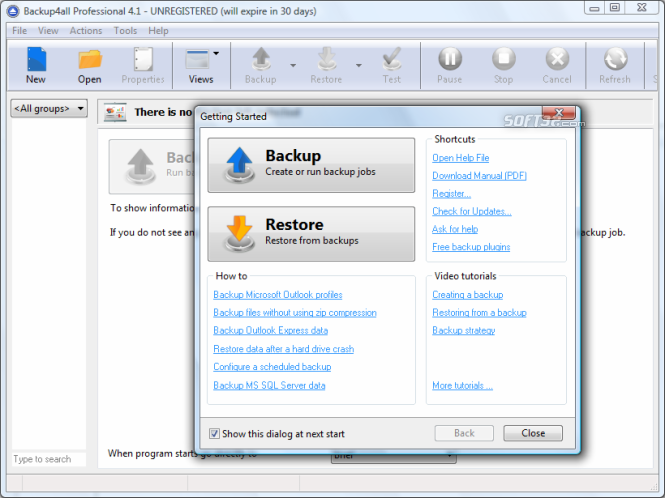Image resolution: width=665 pixels, height=498 pixels.
Task: Open the View menu
Action: click(48, 31)
